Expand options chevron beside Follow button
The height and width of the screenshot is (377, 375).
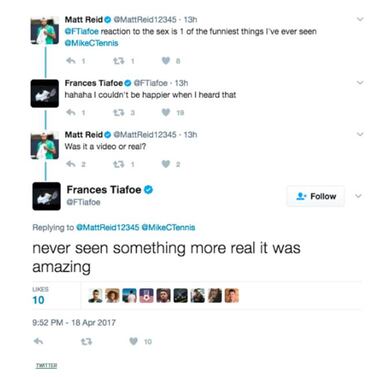358,196
